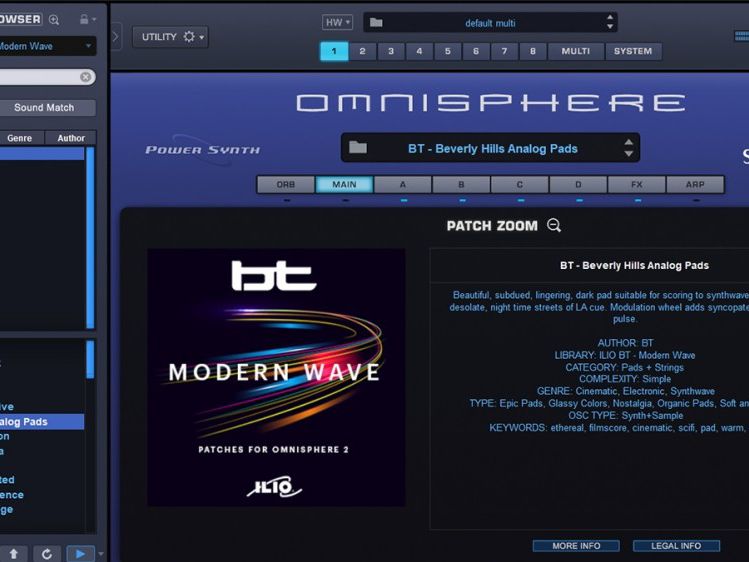Click the patch list scrollbar
This screenshot has height=562, width=749.
tap(90, 359)
